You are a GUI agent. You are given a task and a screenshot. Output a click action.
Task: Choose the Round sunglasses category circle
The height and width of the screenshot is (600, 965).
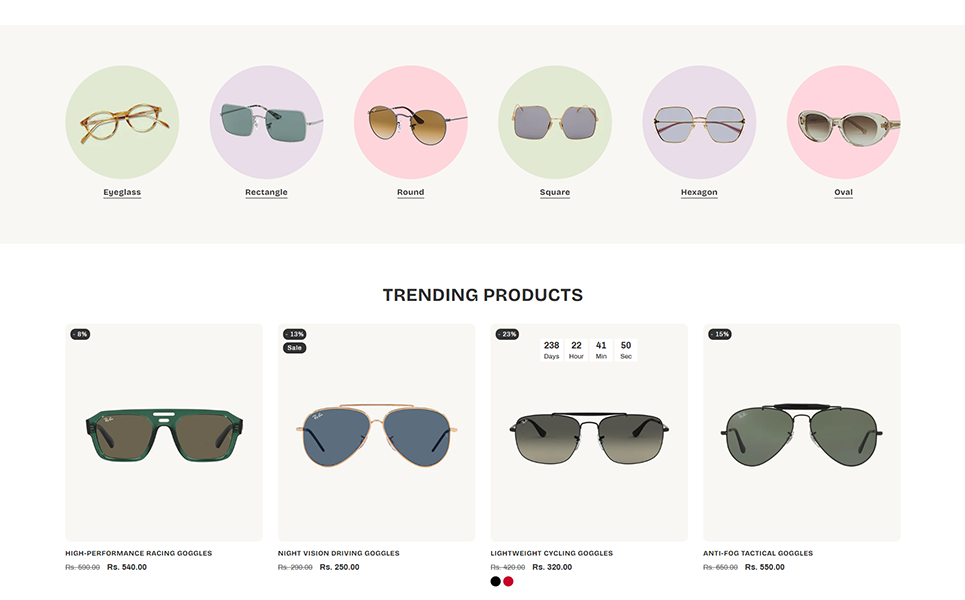(410, 122)
